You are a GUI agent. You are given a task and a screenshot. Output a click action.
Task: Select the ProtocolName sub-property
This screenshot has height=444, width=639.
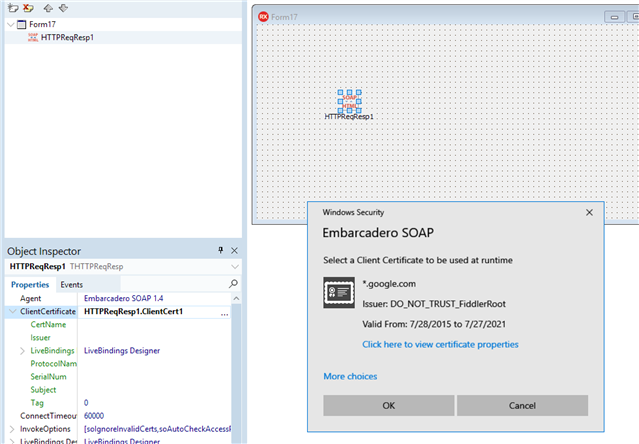(53, 364)
